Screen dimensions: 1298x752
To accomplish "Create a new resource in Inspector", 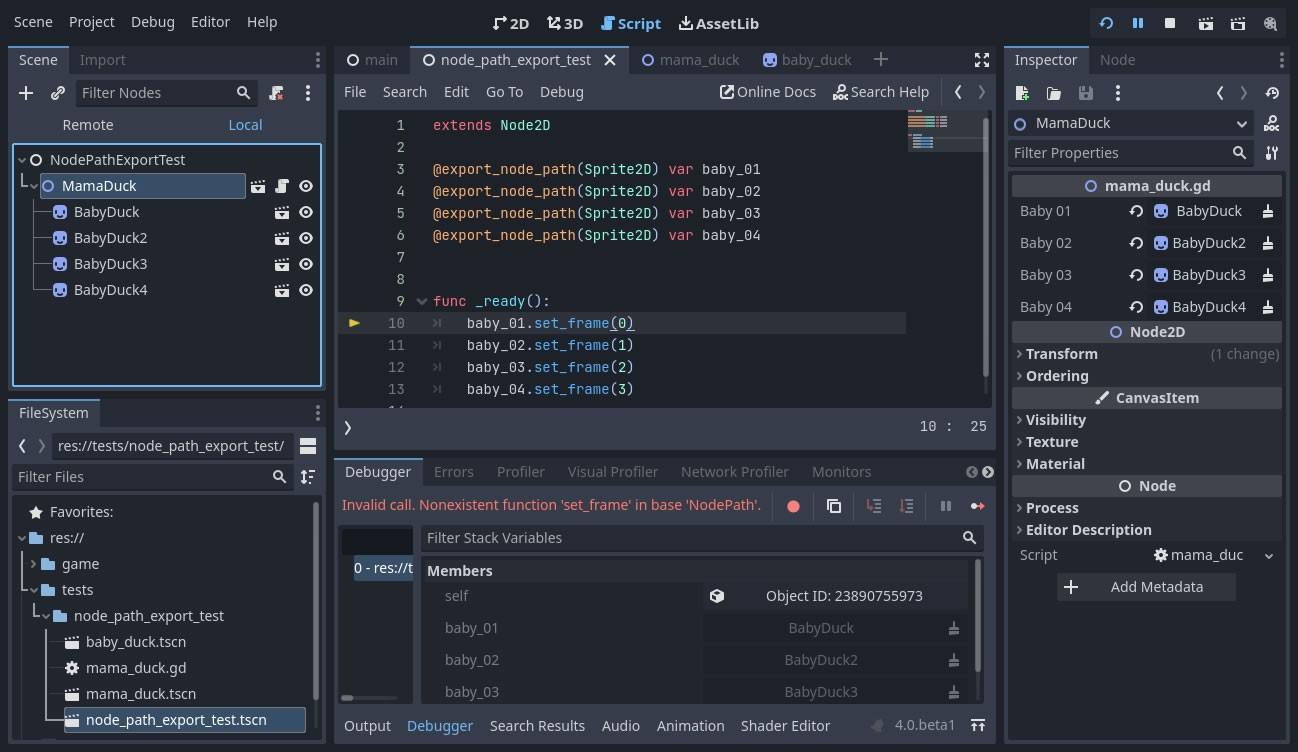I will [x=1022, y=93].
